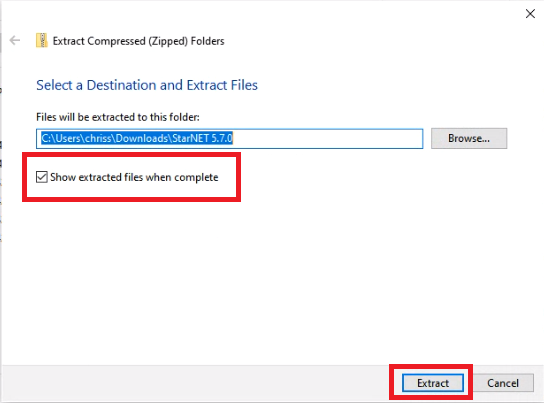Uncheck the Show extracted files checkbox box

[42, 177]
